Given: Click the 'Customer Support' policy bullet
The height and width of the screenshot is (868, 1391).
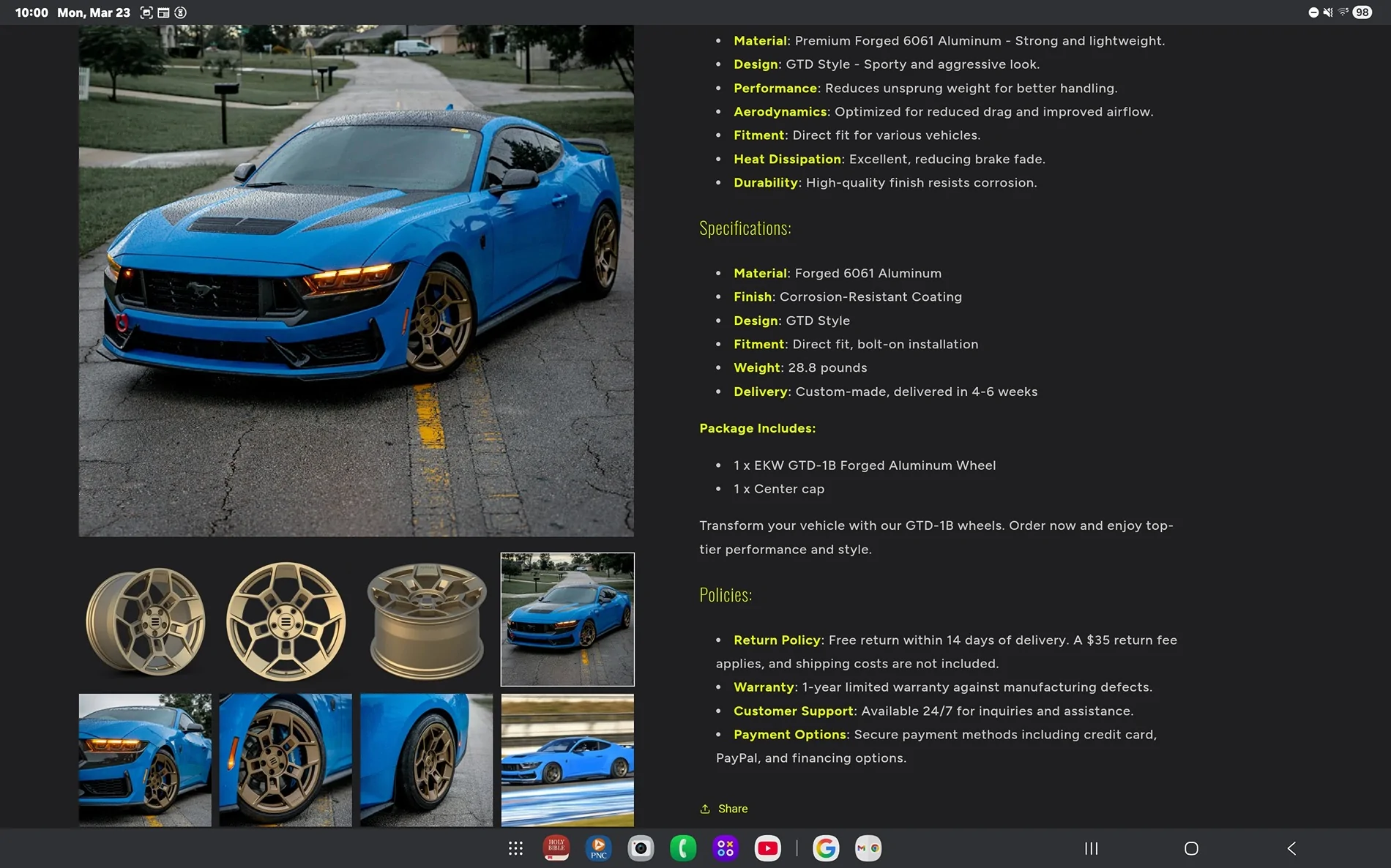Looking at the screenshot, I should click(x=933, y=711).
